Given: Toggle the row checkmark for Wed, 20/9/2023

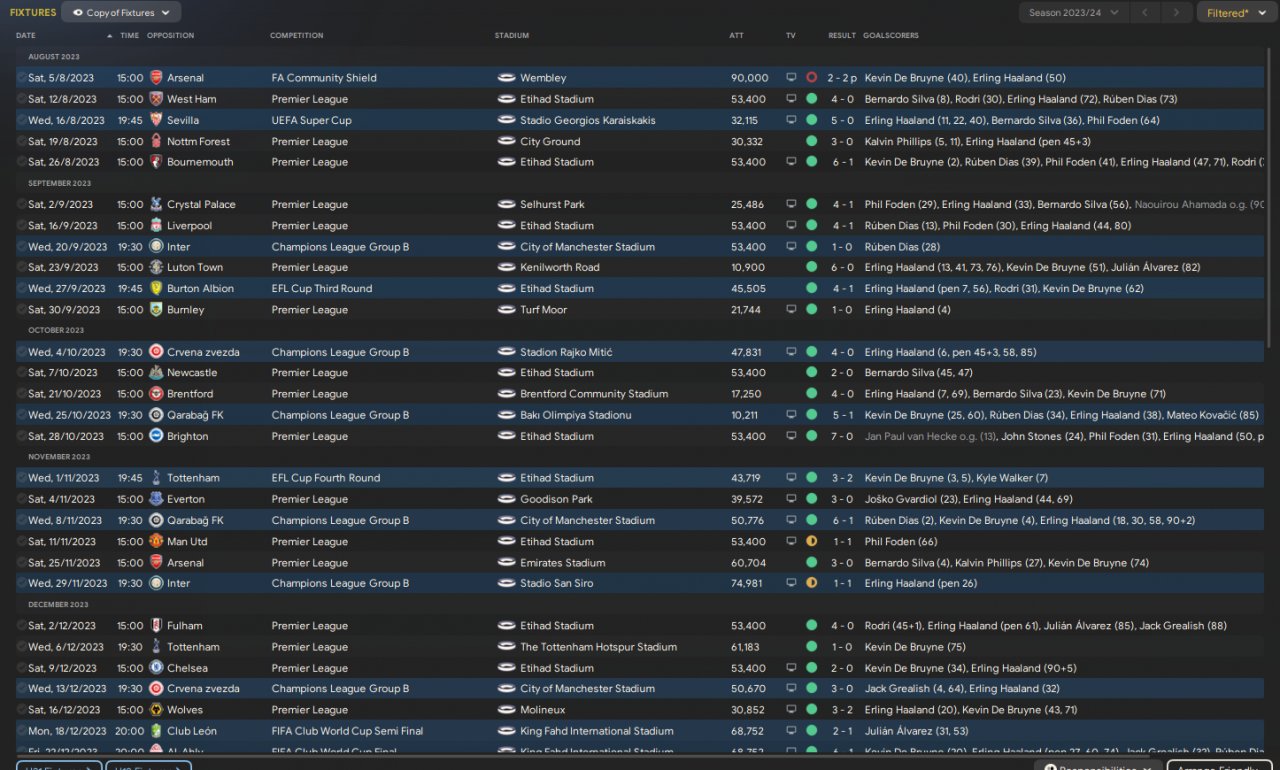Looking at the screenshot, I should 22,247.
